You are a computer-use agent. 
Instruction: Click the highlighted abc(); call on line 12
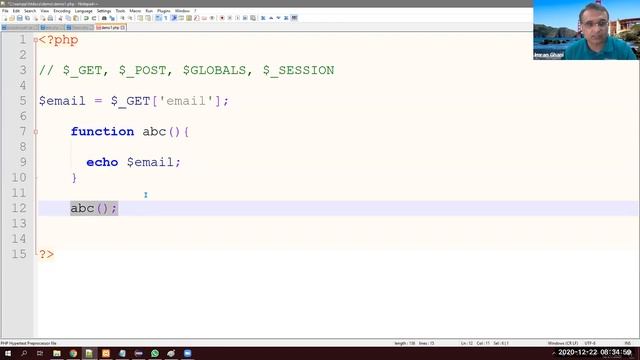click(x=94, y=208)
